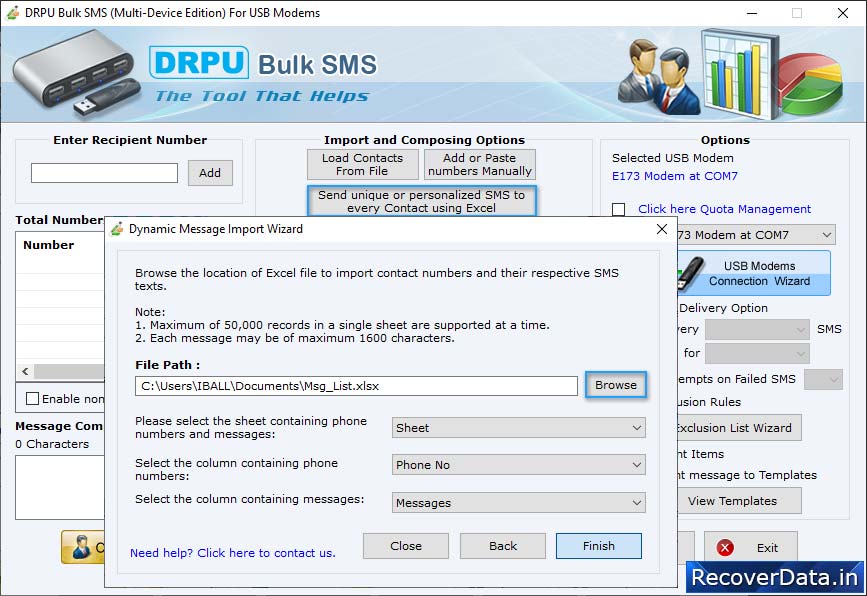Click the USB hub image in banner

[75, 72]
